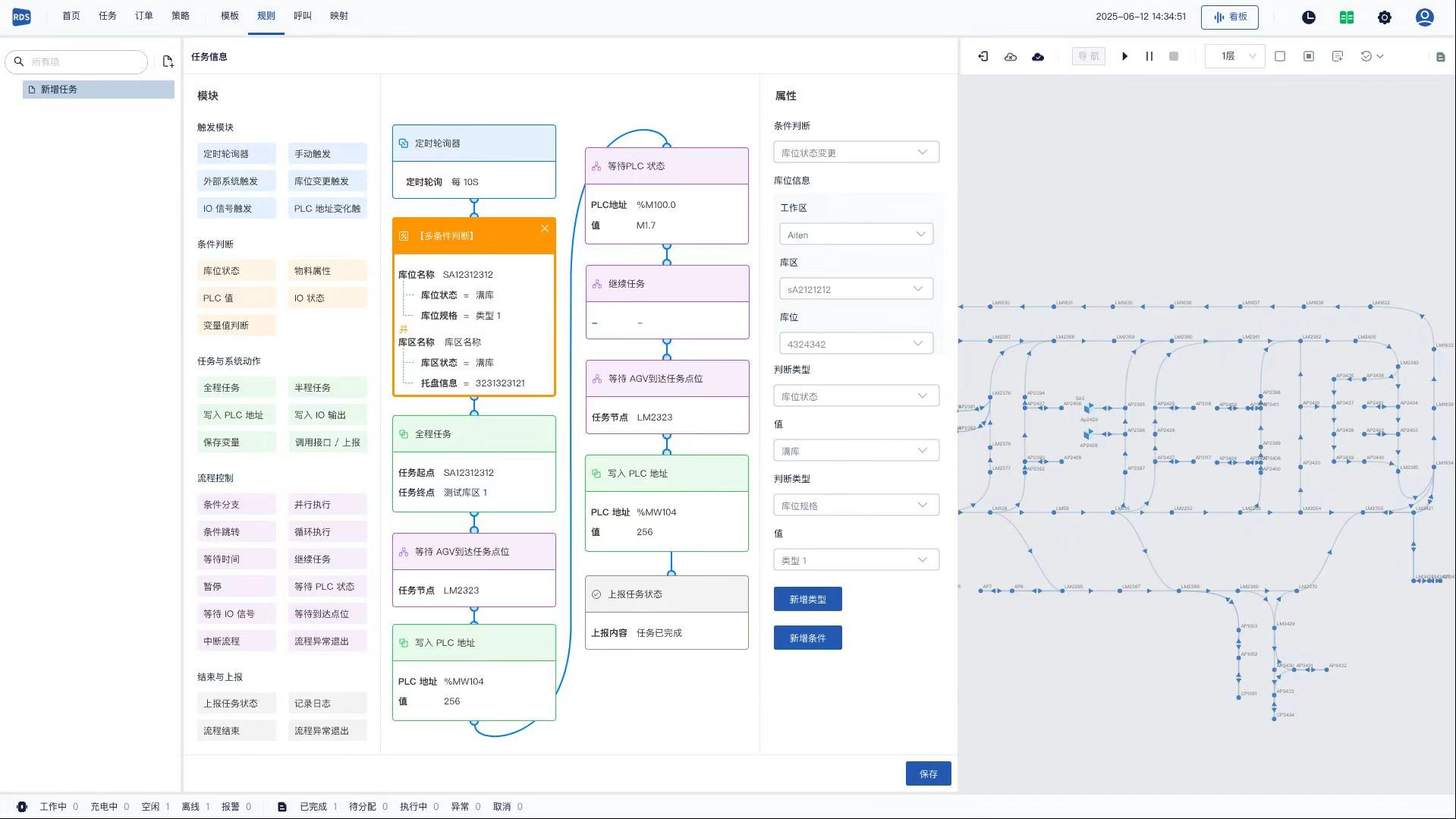1456x819 pixels.
Task: Click the user profile avatar icon
Action: point(1424,17)
